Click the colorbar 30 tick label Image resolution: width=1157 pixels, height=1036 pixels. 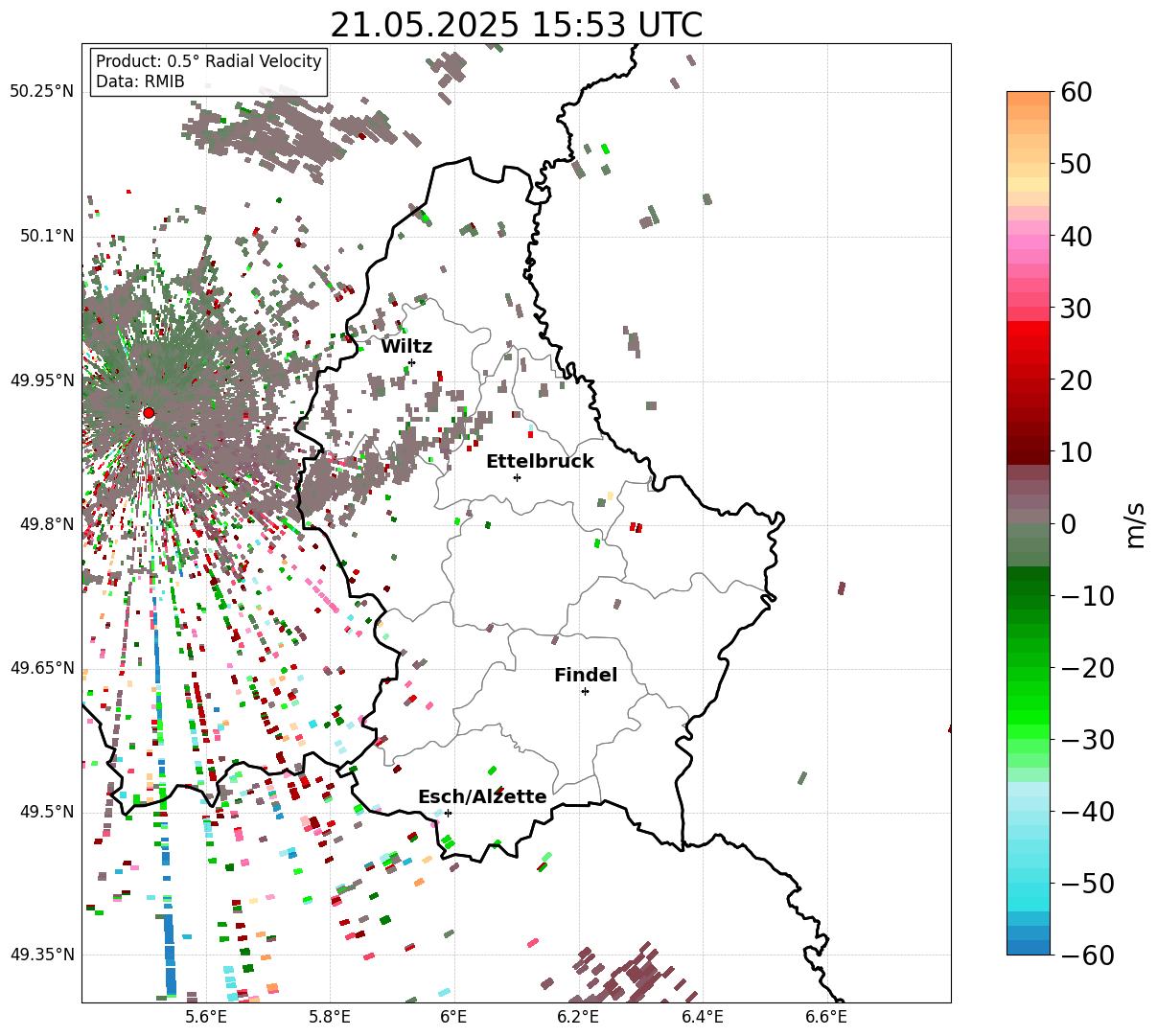1076,309
